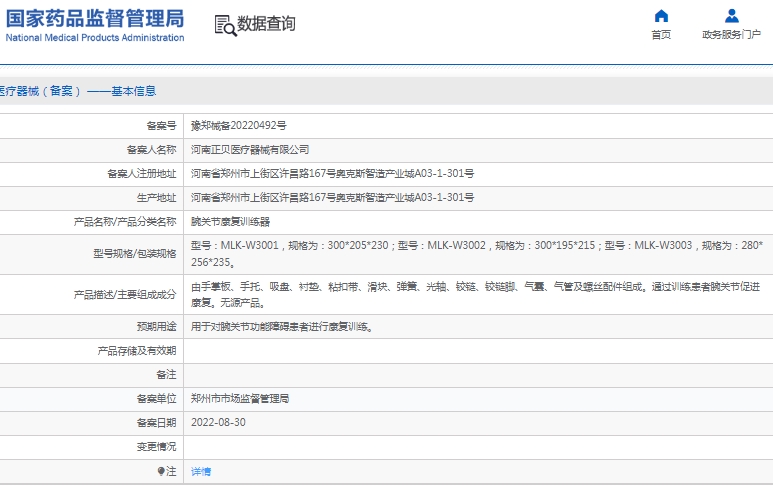Click the 变更情况 label
This screenshot has height=488, width=773.
coord(156,447)
